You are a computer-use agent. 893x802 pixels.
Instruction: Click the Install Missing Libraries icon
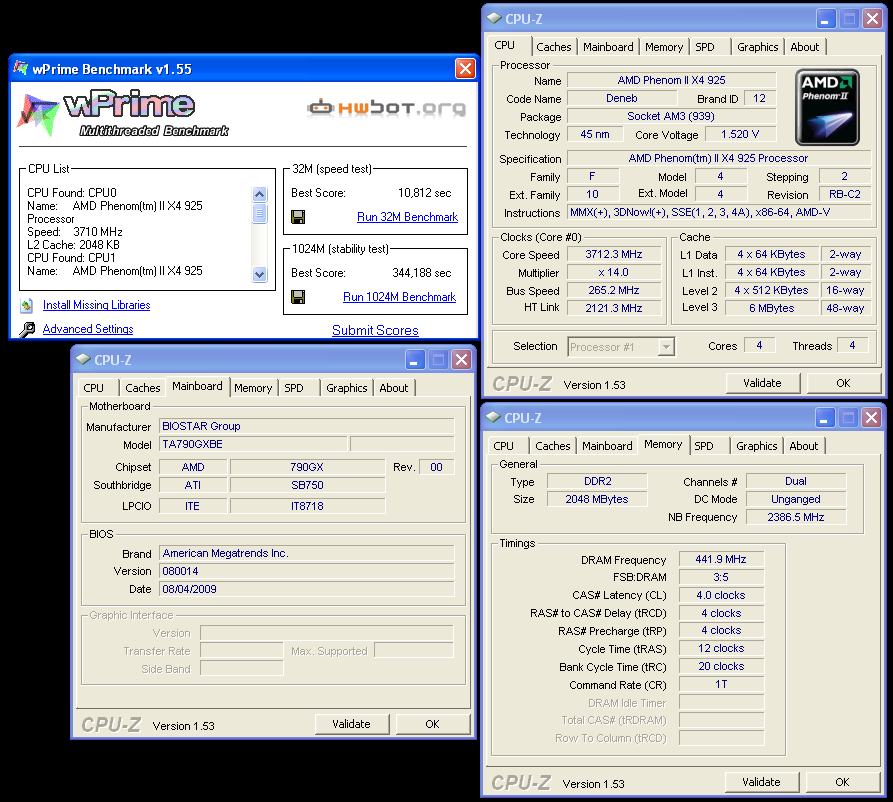26,306
